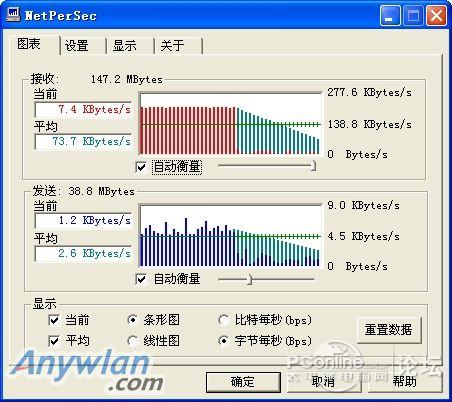The width and height of the screenshot is (452, 402).
Task: Select the 线性图 radio button
Action: point(133,341)
